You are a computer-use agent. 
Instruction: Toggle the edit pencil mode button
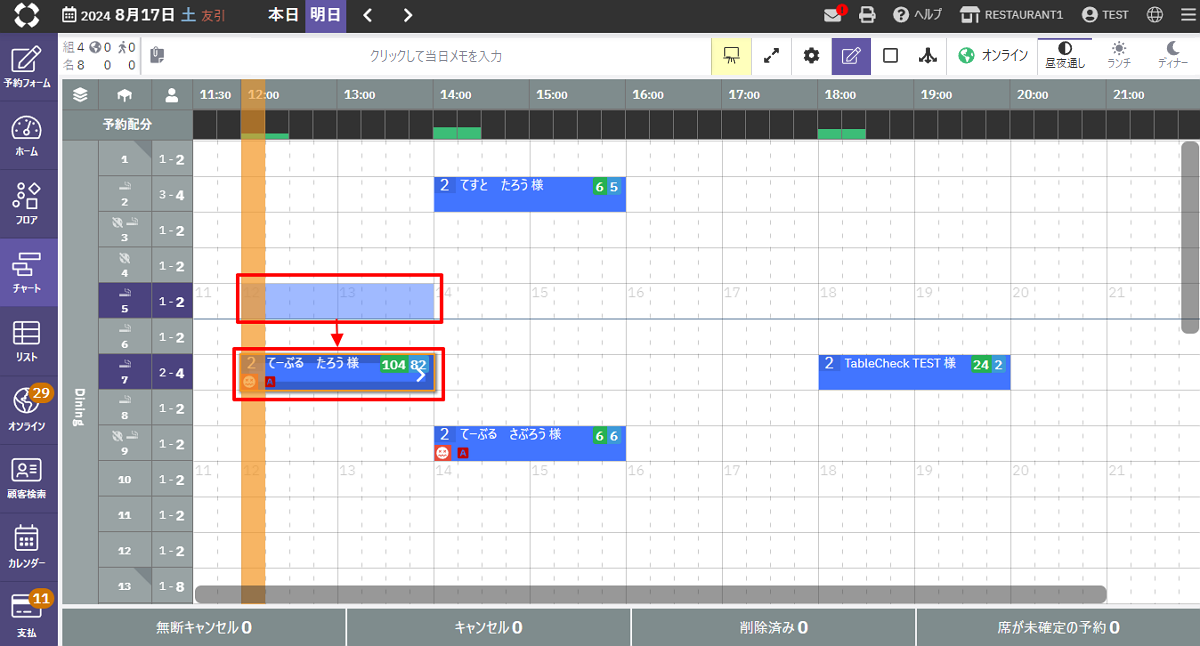click(851, 56)
